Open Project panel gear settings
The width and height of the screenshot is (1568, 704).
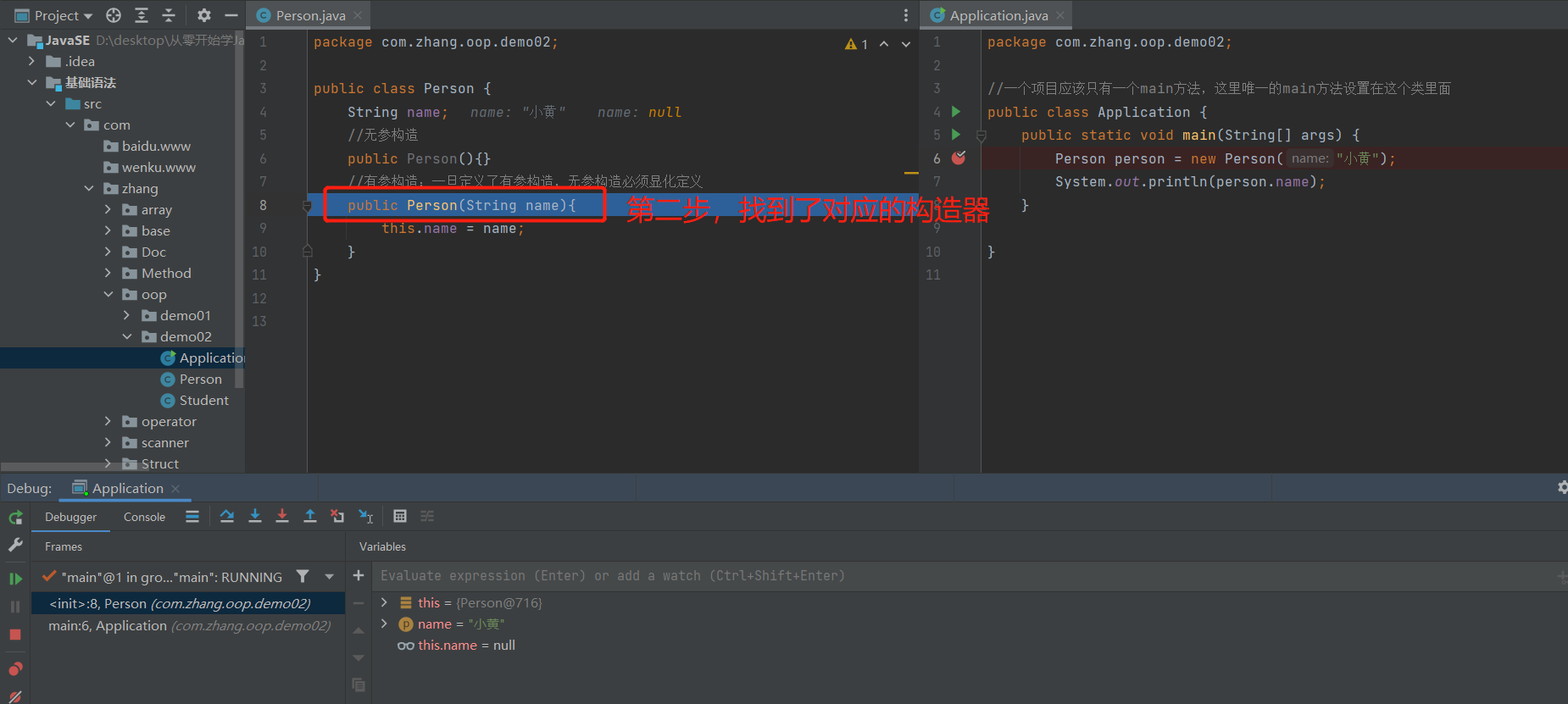pos(204,15)
